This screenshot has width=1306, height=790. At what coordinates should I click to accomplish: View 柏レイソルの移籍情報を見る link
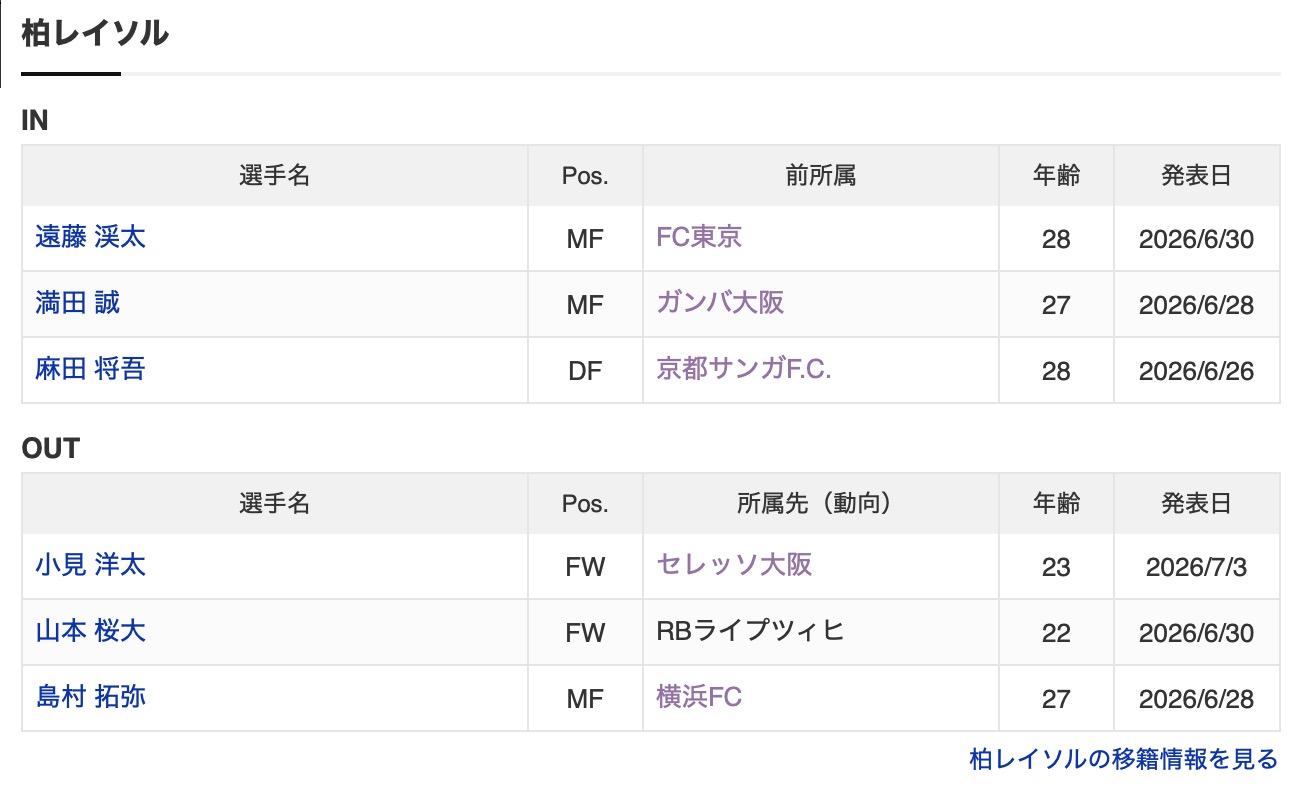tap(1124, 759)
